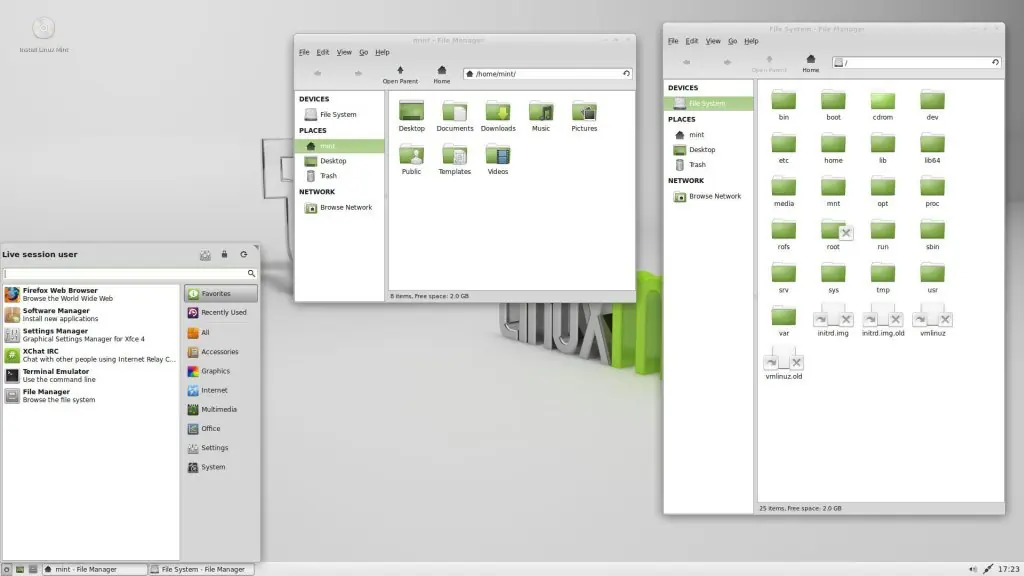This screenshot has height=576, width=1024.
Task: Click Open Parent in mint window
Action: coord(400,74)
